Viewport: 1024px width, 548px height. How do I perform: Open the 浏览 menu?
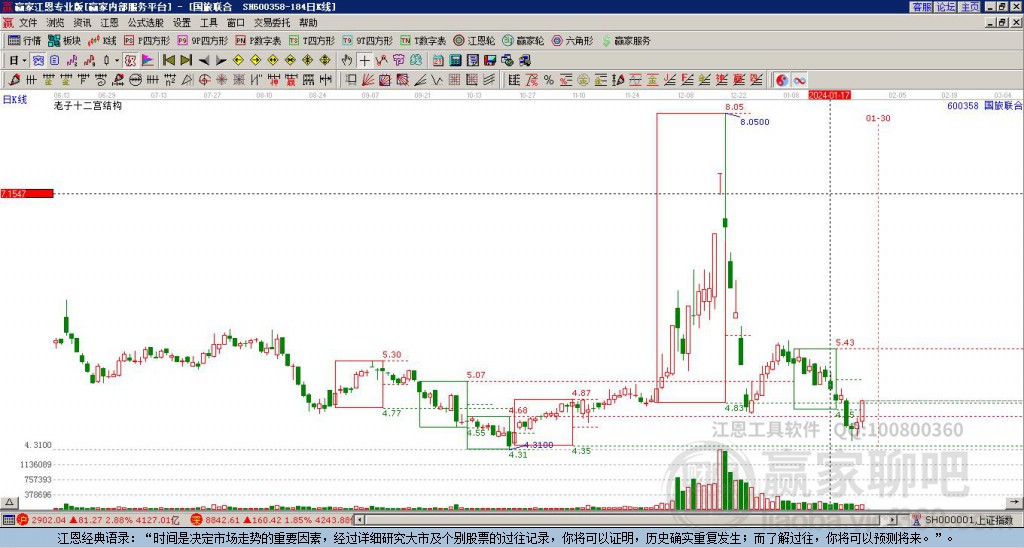click(56, 23)
